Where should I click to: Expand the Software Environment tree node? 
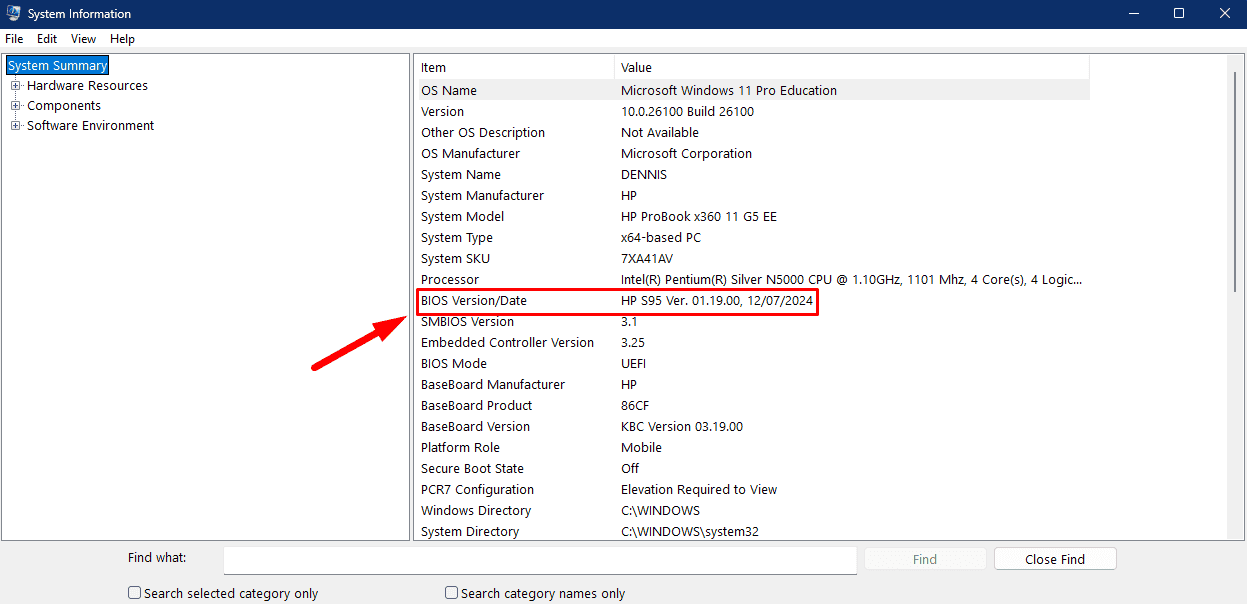[16, 126]
